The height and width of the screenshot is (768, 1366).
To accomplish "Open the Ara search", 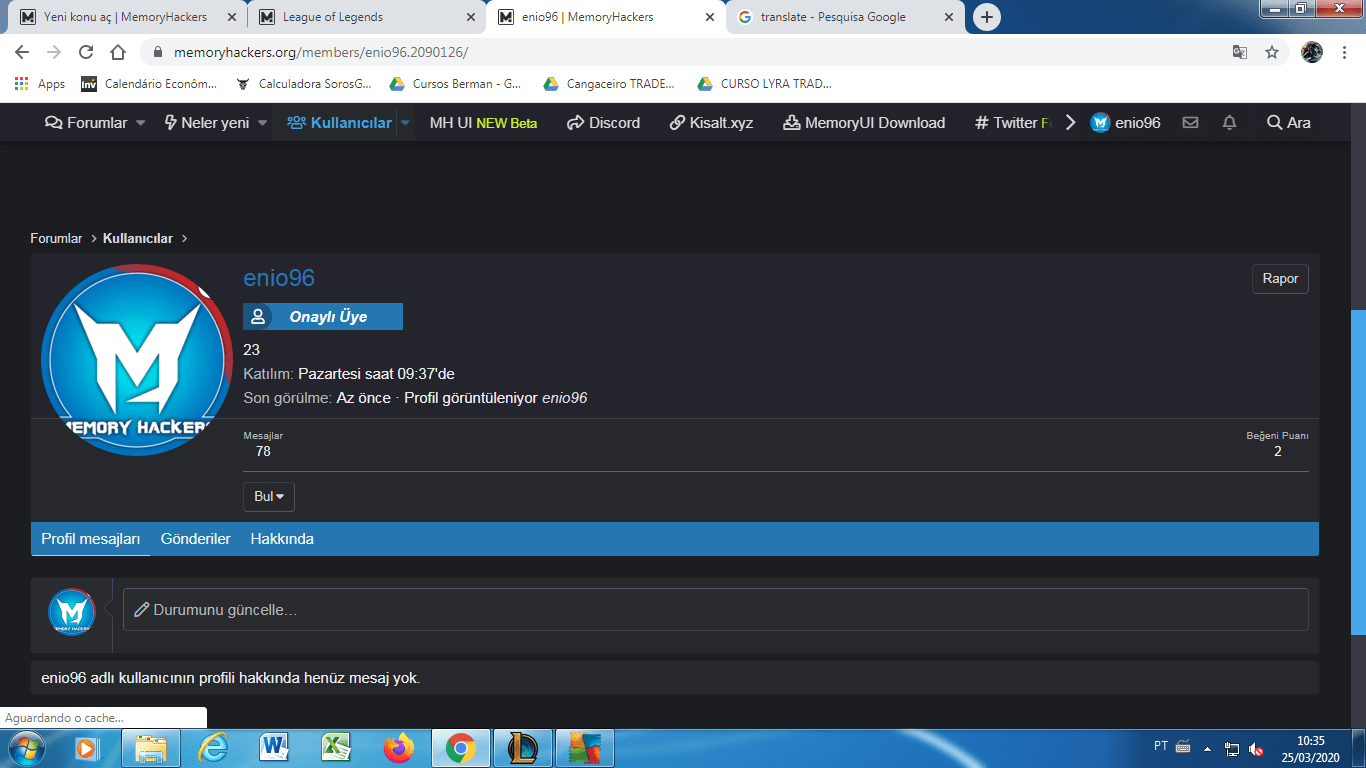I will click(x=1289, y=123).
